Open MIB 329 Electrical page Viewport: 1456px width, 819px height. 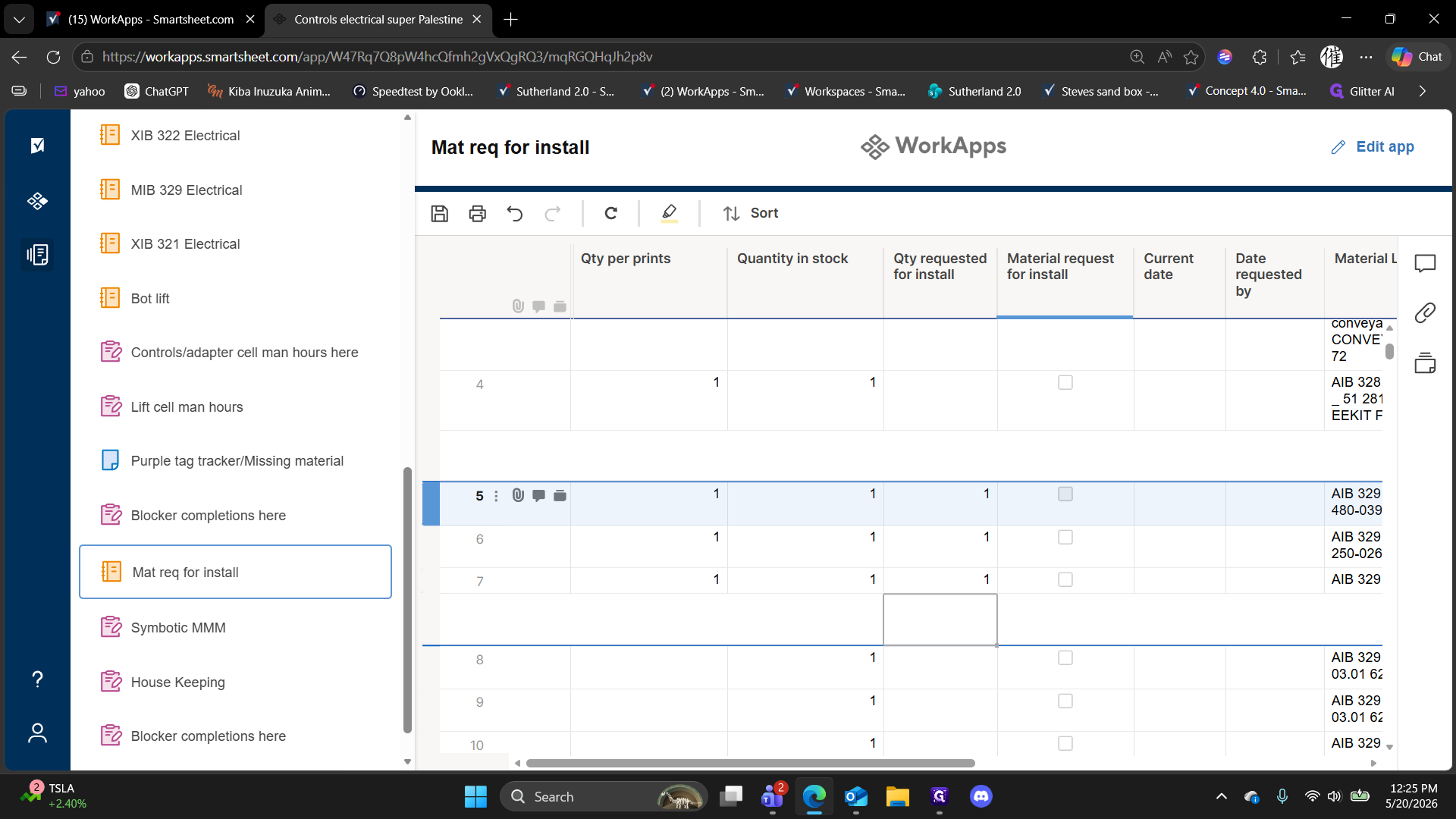pyautogui.click(x=235, y=190)
